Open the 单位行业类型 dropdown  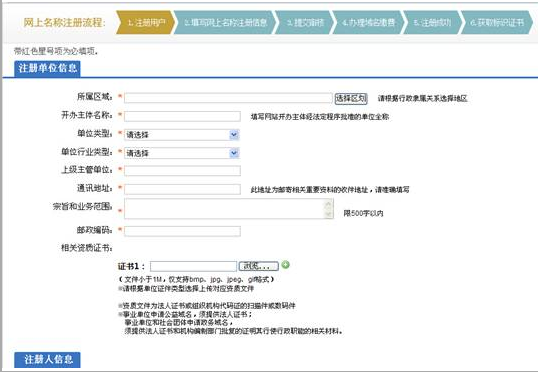[x=182, y=153]
